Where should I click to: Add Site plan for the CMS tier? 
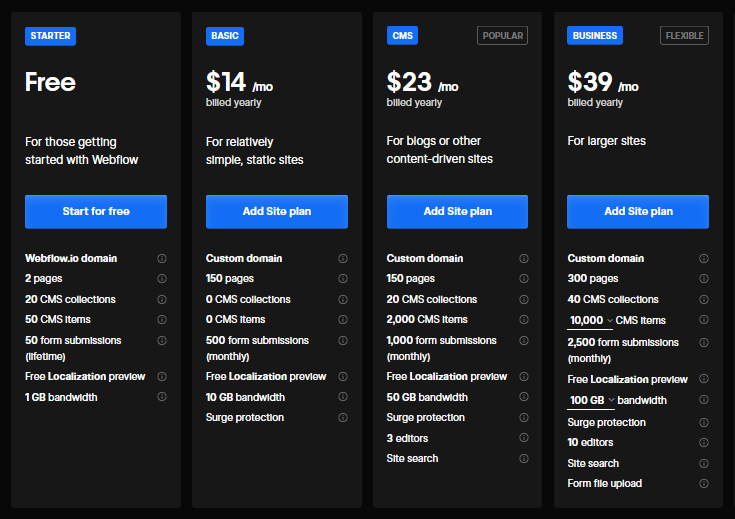coord(457,211)
